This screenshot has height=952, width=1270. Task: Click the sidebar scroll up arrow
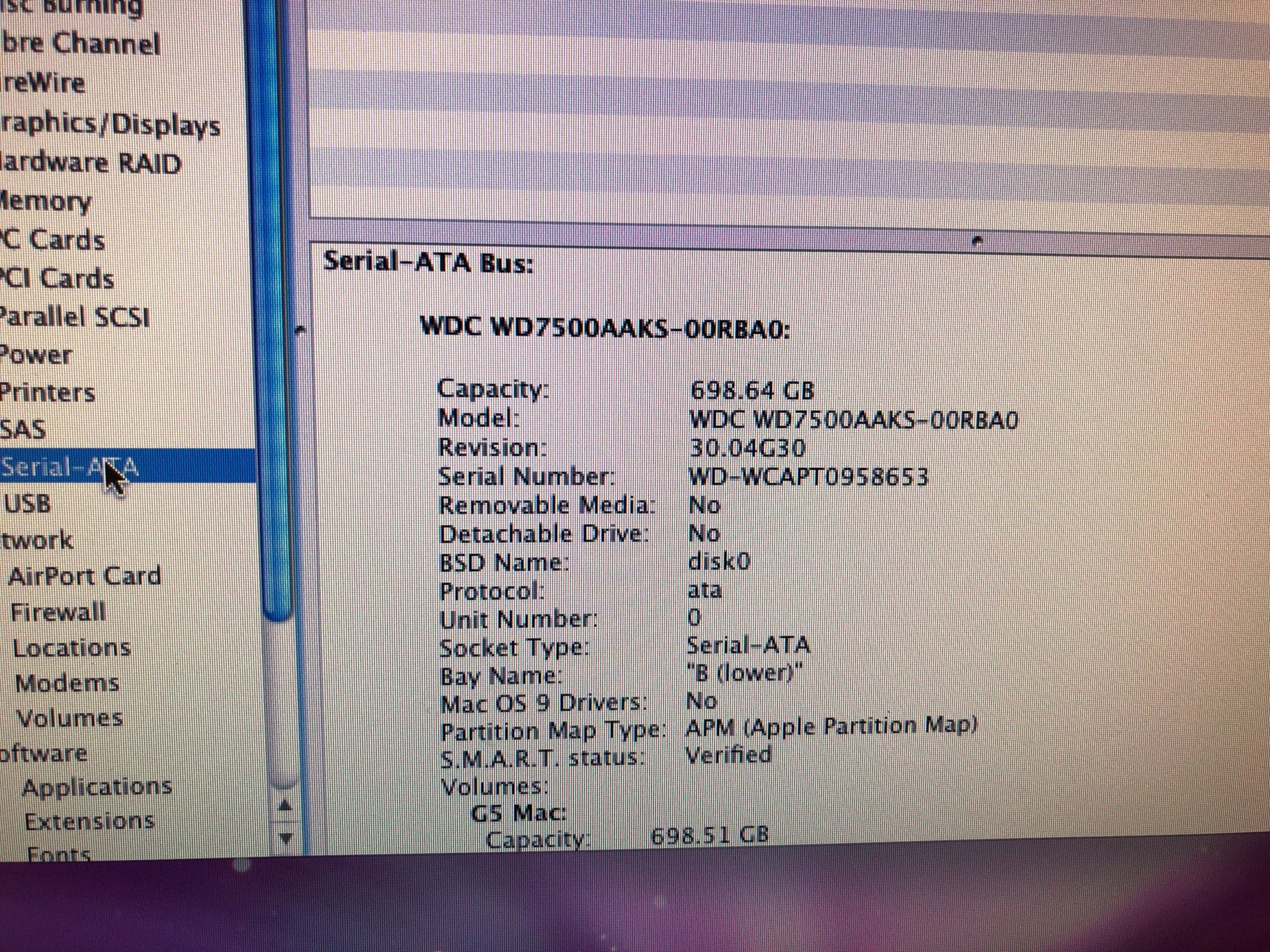point(285,805)
